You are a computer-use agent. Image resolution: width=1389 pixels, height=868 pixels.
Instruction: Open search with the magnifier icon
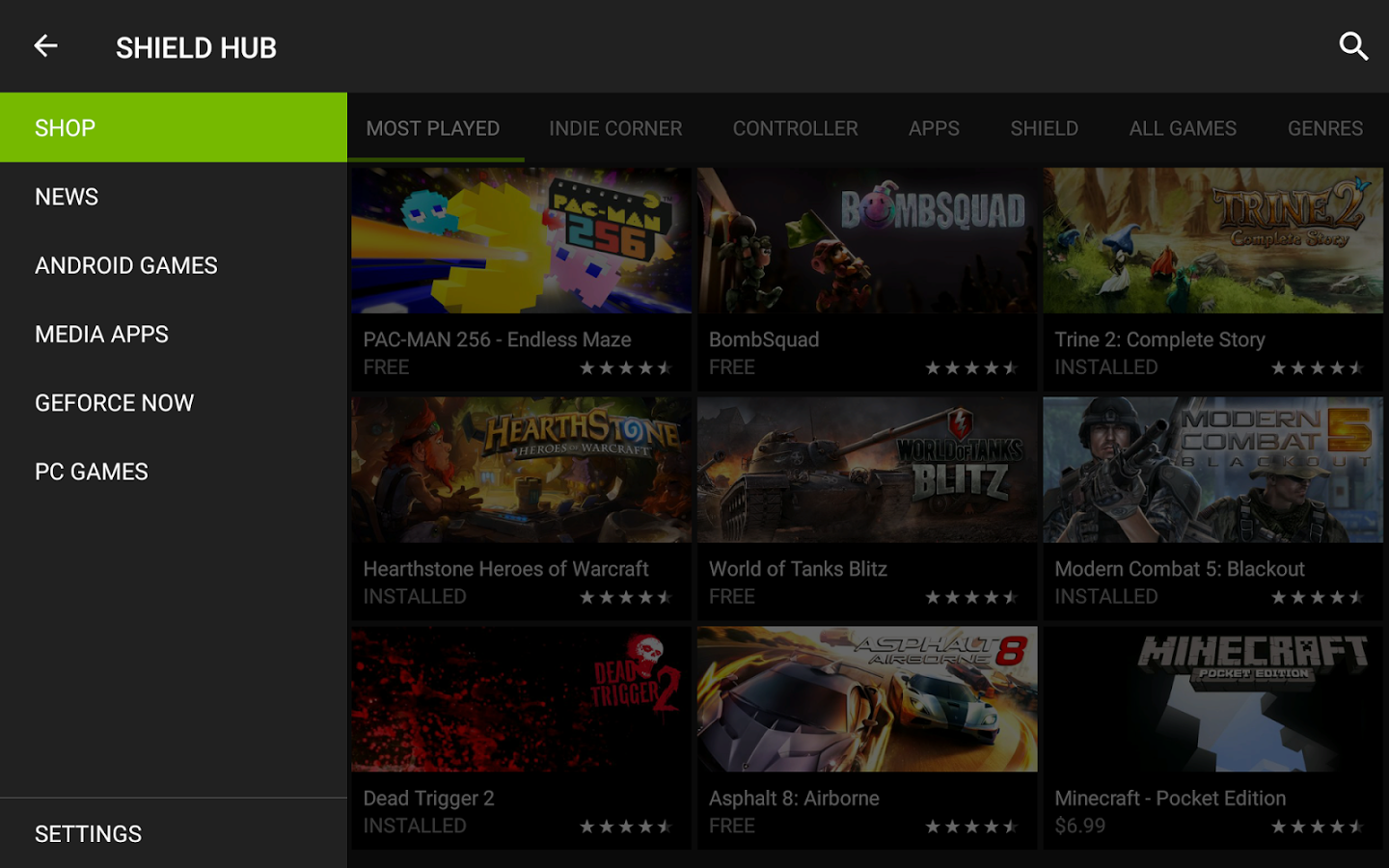click(1353, 46)
